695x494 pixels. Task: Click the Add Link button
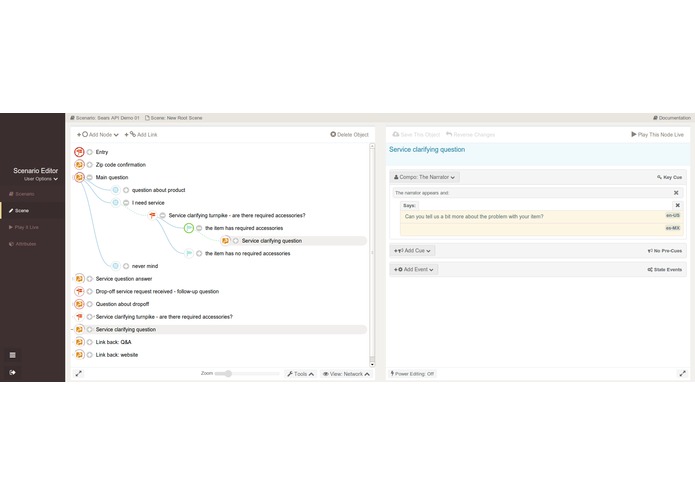141,135
